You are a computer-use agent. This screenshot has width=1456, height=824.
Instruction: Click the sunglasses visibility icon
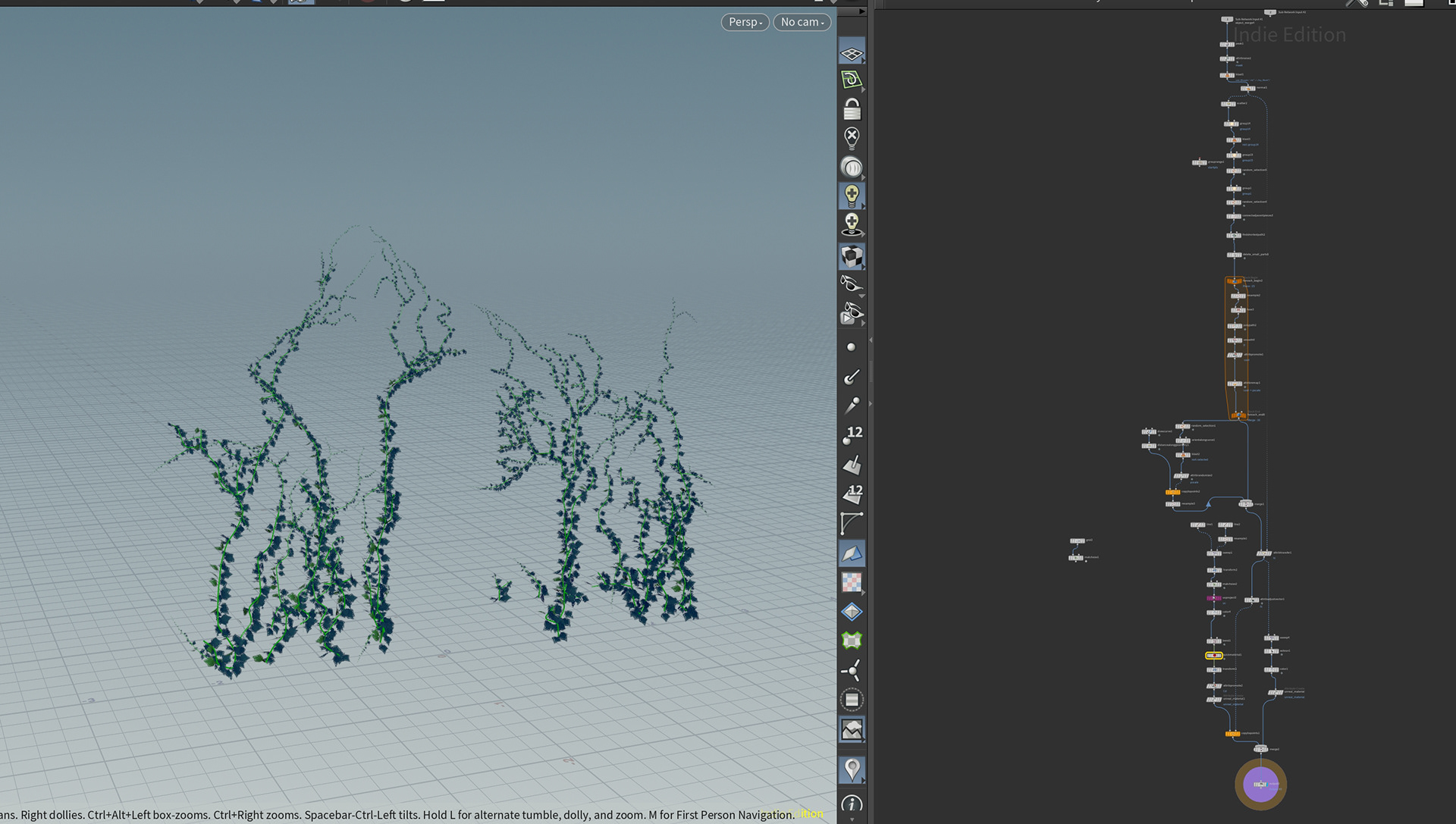[x=852, y=284]
